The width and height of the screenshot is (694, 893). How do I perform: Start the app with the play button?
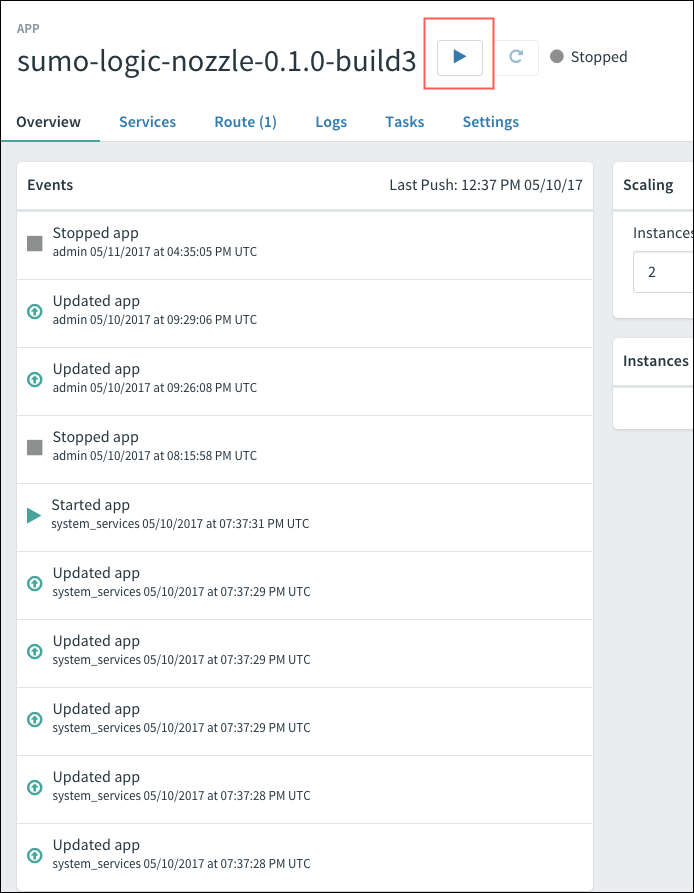click(460, 57)
